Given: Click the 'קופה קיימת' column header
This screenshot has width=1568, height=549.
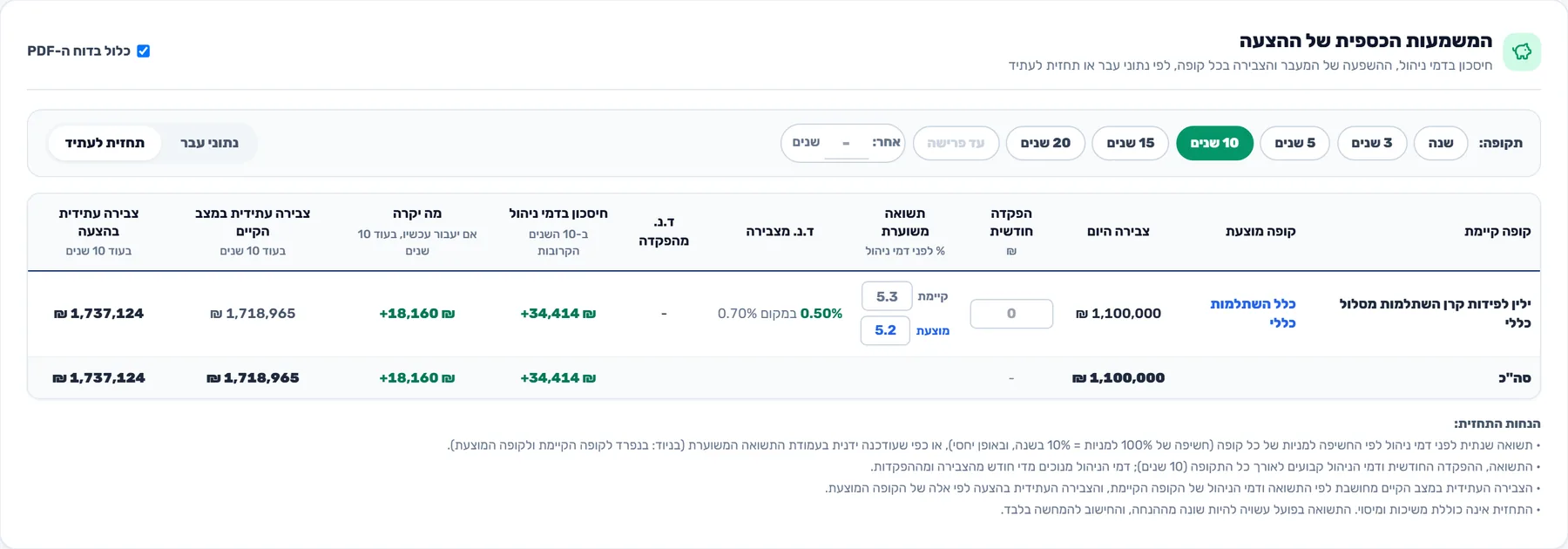Looking at the screenshot, I should point(1497,232).
